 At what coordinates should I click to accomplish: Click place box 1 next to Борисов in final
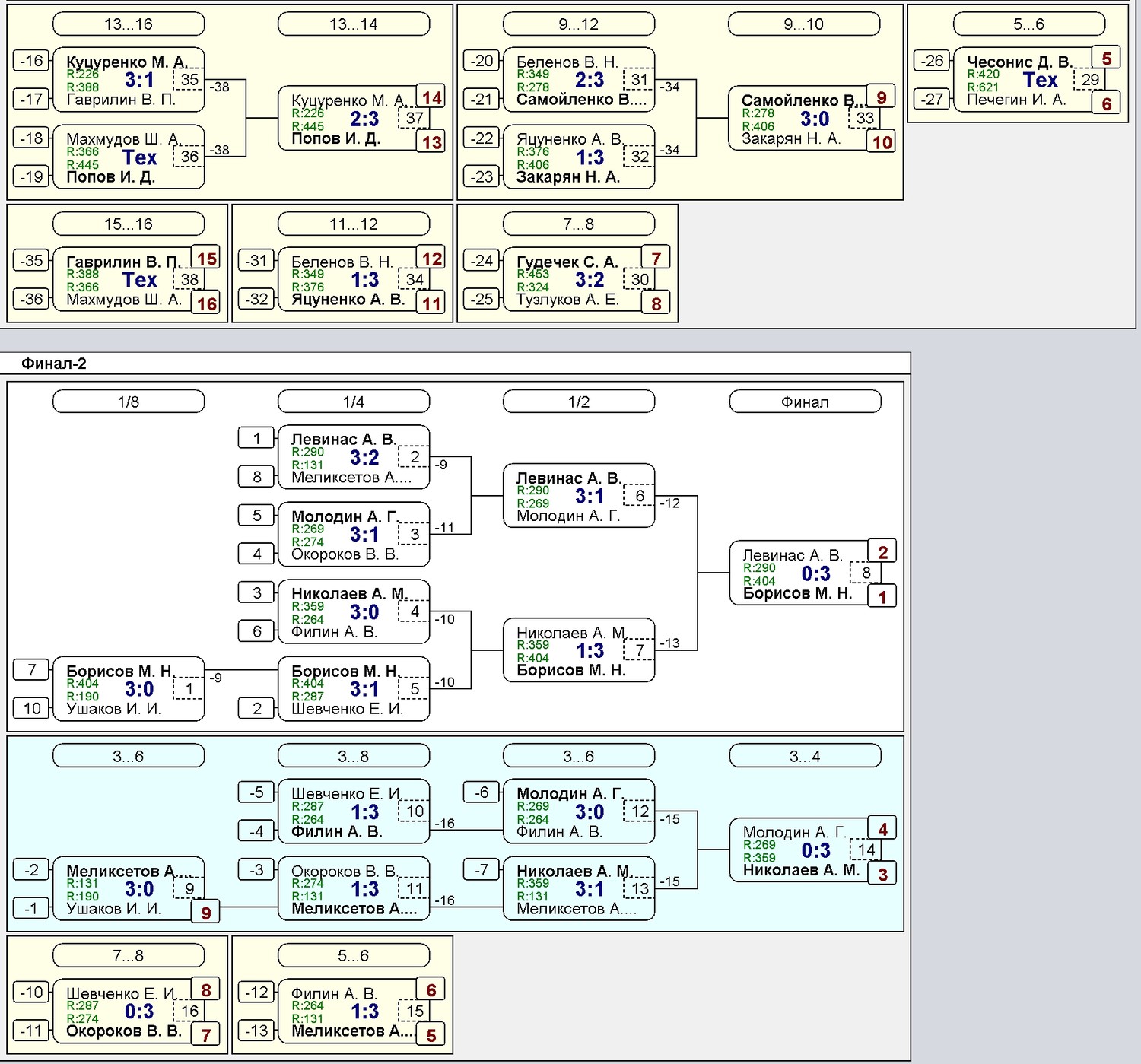point(882,597)
